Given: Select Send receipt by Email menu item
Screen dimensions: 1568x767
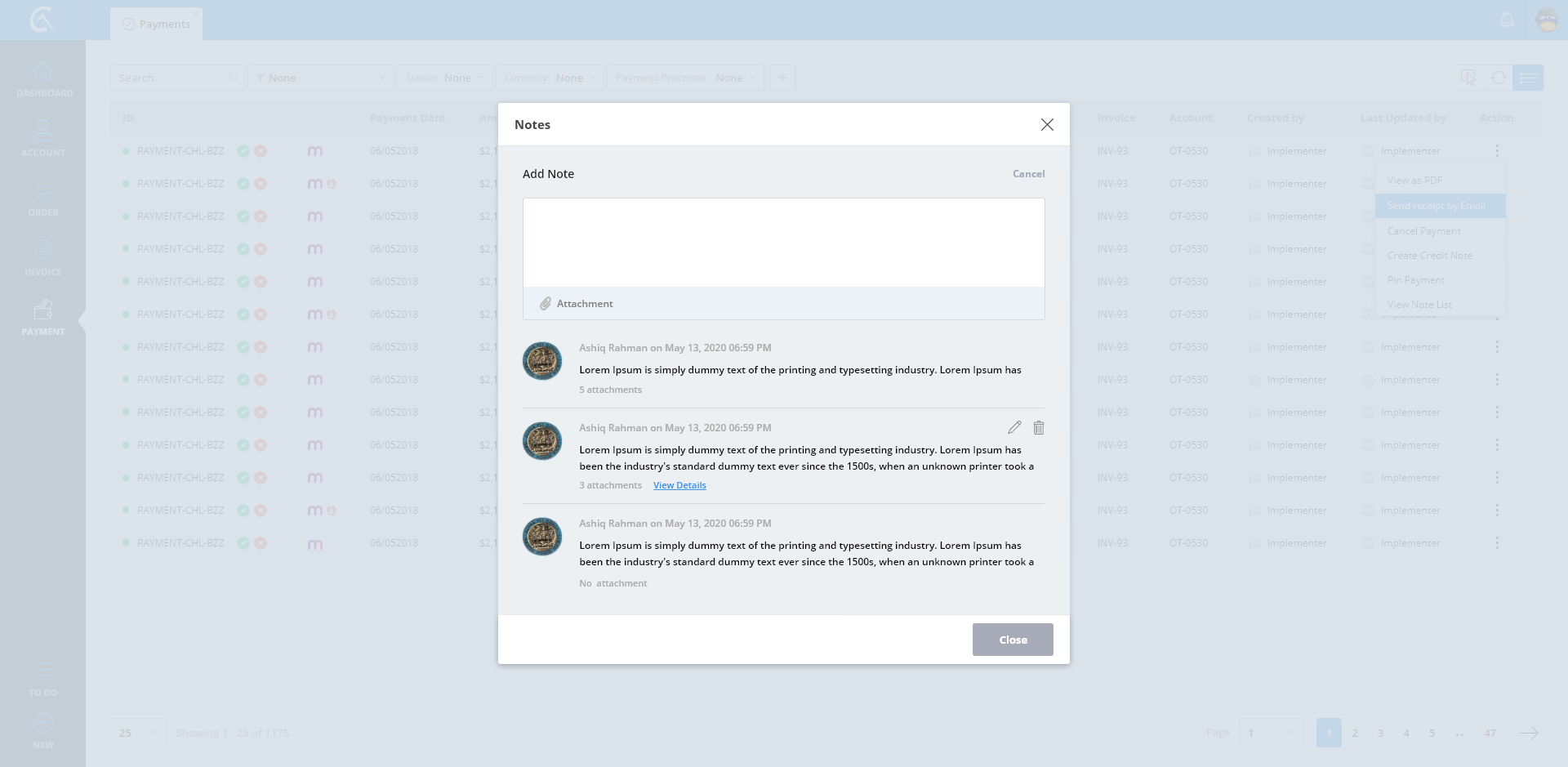Looking at the screenshot, I should (x=1440, y=206).
